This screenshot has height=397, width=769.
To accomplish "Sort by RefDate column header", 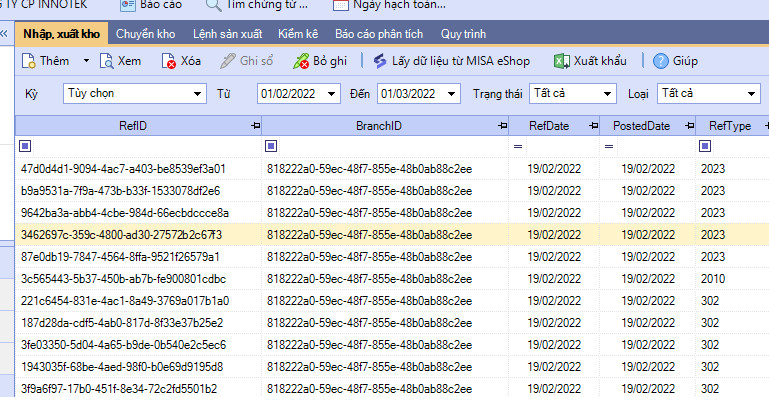I will coord(549,126).
